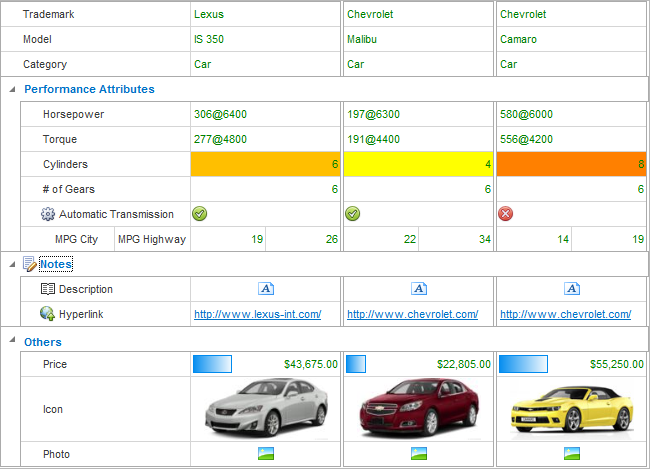
Task: Click the 306@6400 horsepower value
Action: point(220,114)
